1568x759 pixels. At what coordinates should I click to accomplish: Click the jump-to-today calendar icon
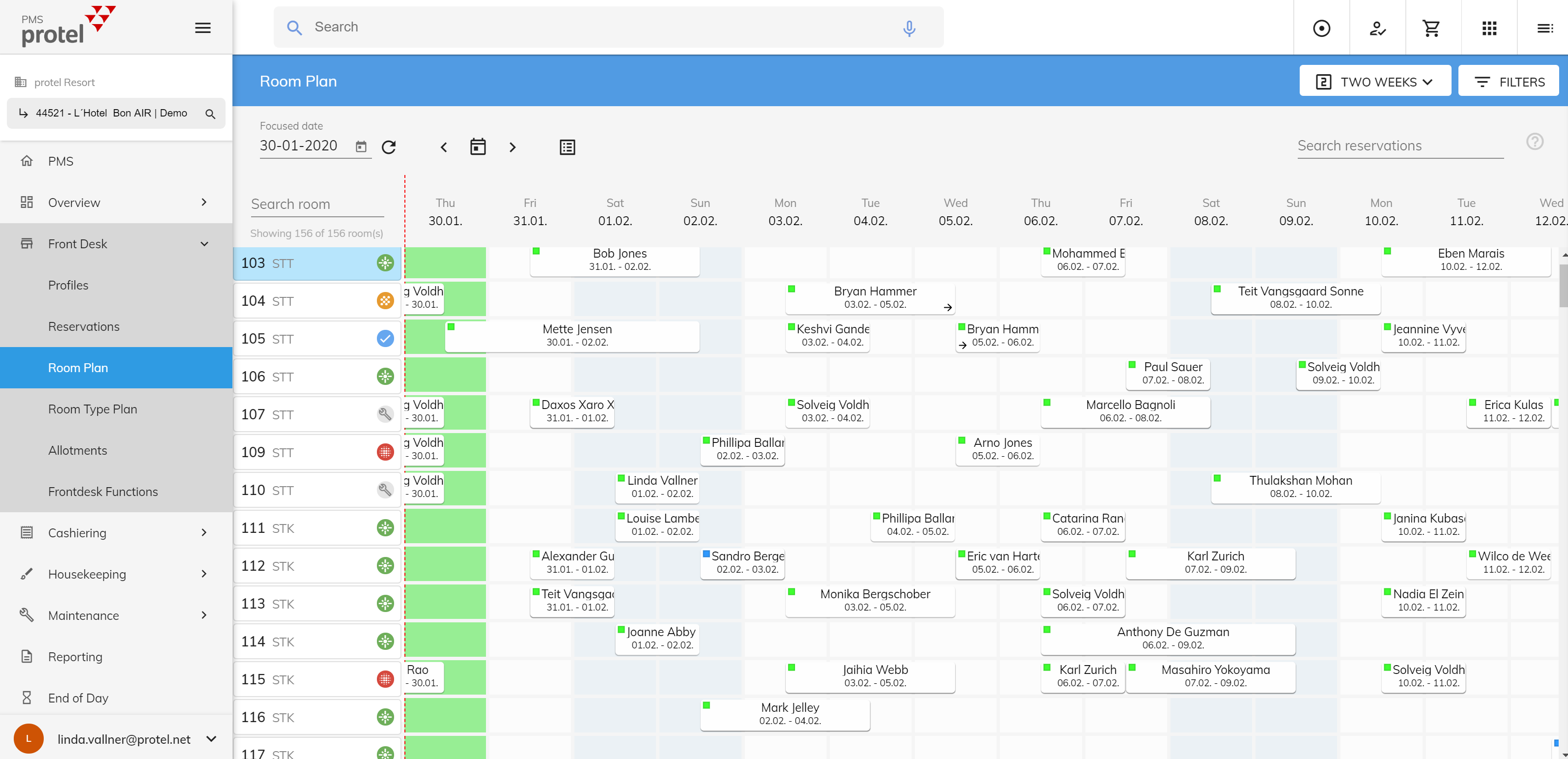pos(478,147)
